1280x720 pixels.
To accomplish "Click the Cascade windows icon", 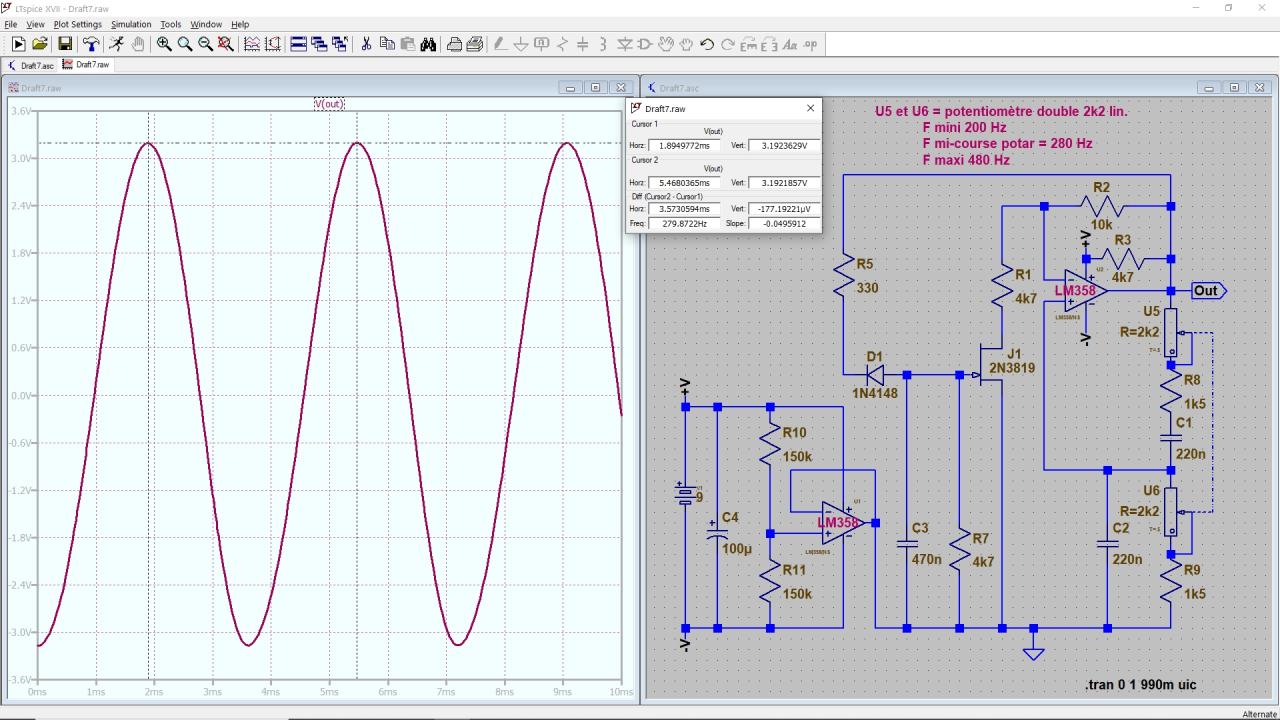I will pyautogui.click(x=319, y=44).
